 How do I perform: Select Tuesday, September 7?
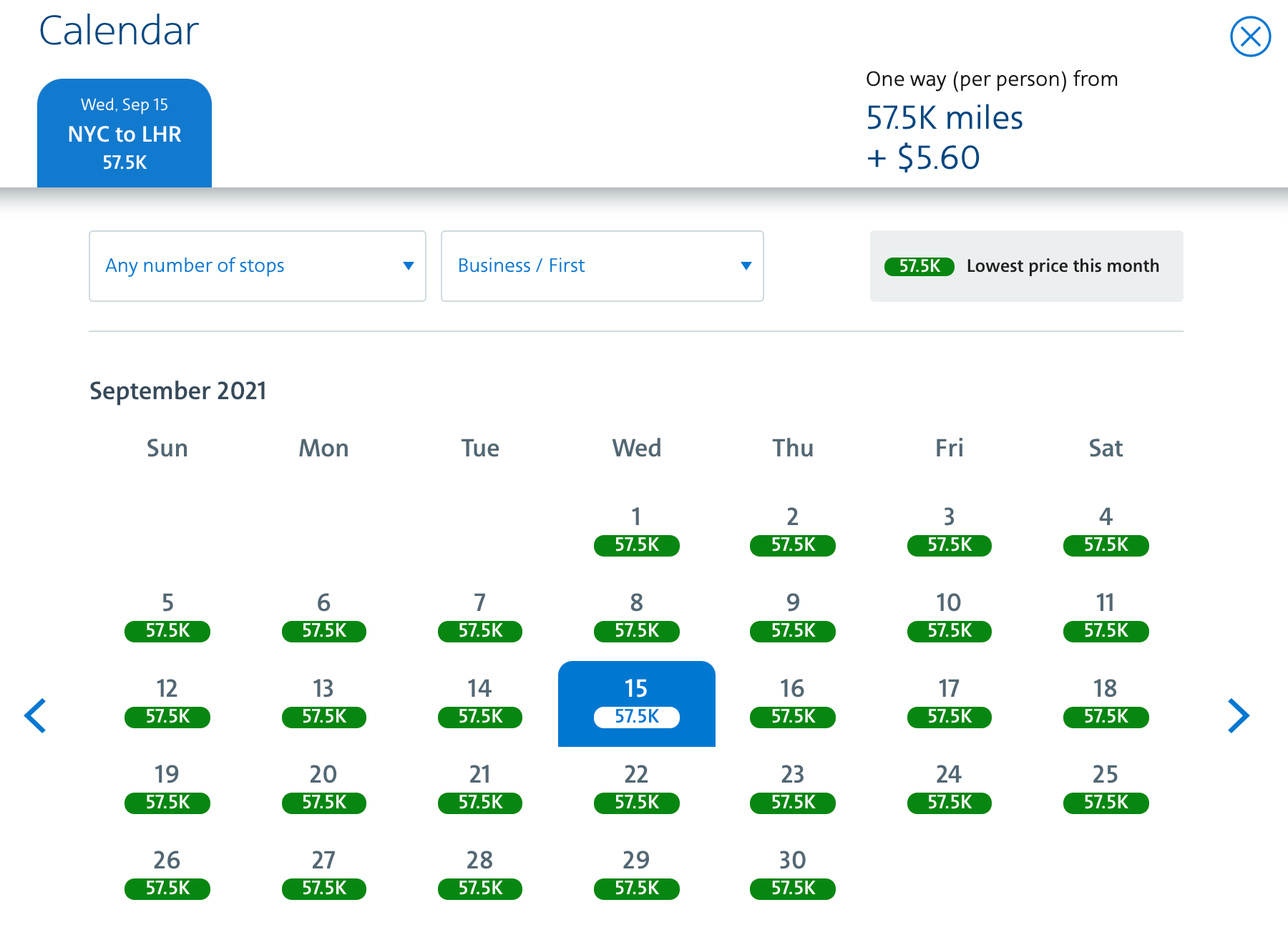480,617
